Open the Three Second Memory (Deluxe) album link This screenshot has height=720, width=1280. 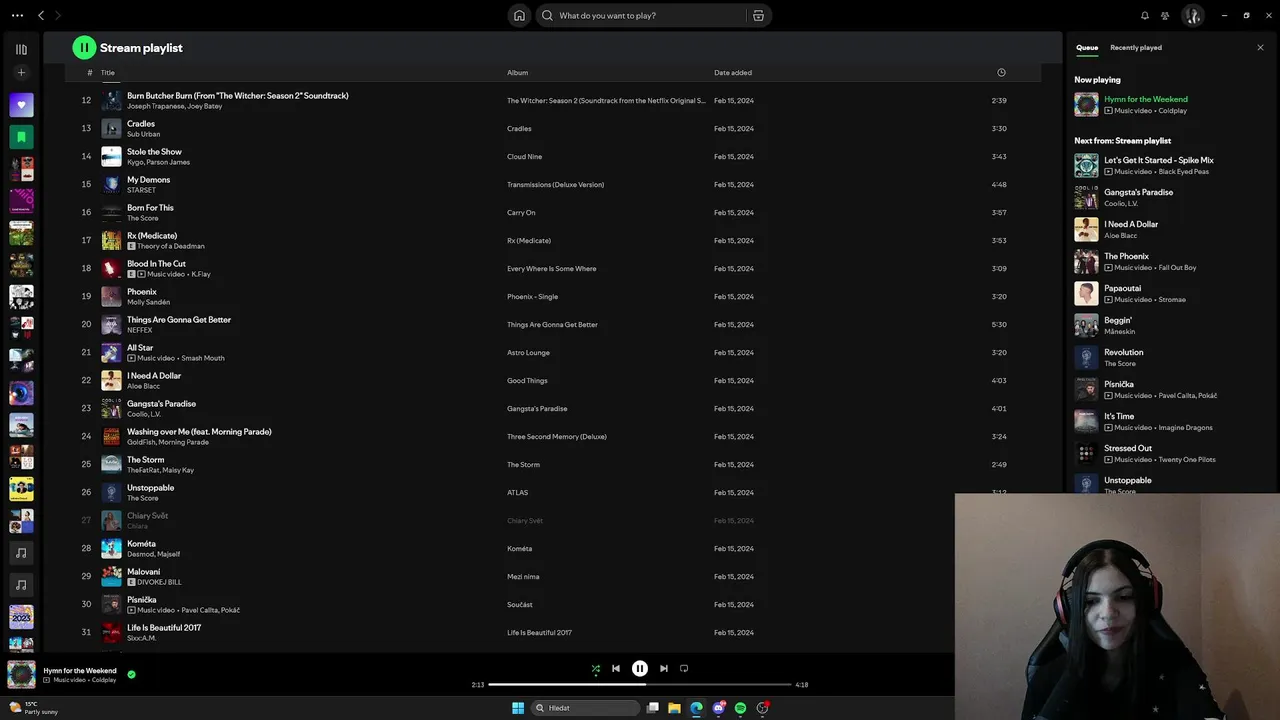557,437
